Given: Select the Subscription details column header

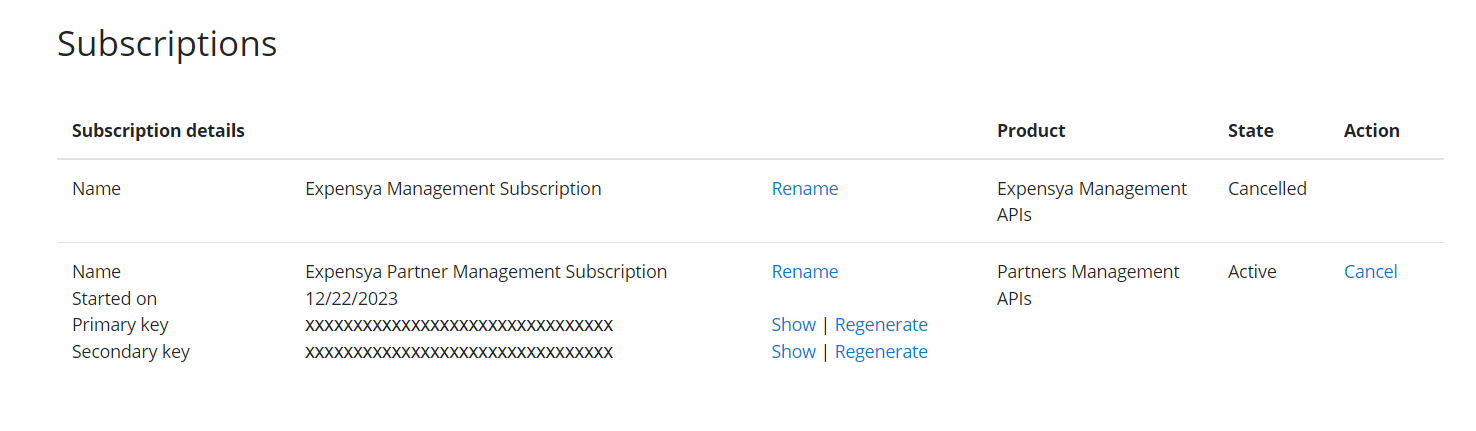Looking at the screenshot, I should click(x=158, y=131).
